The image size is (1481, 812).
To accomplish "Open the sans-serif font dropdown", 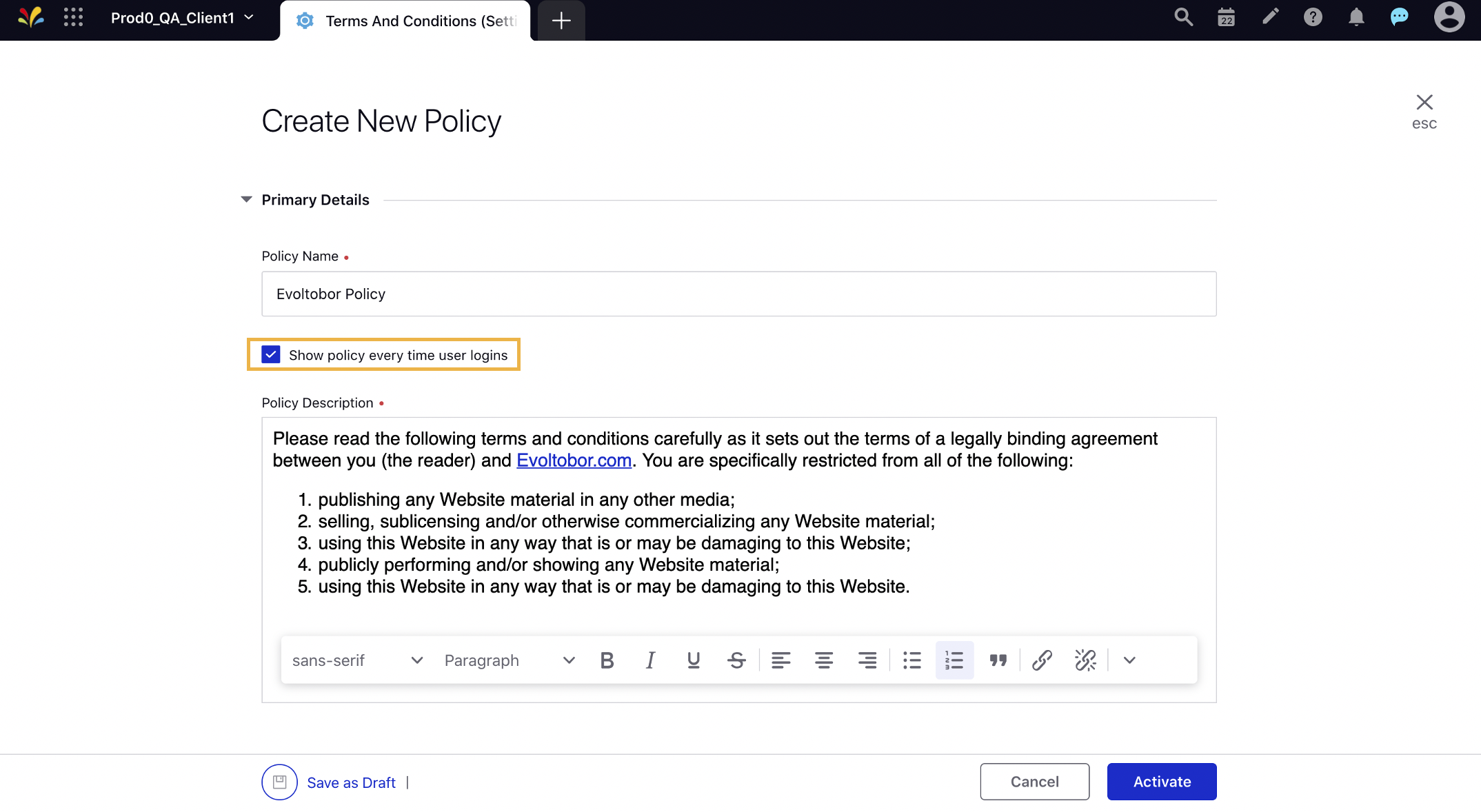I will 357,660.
